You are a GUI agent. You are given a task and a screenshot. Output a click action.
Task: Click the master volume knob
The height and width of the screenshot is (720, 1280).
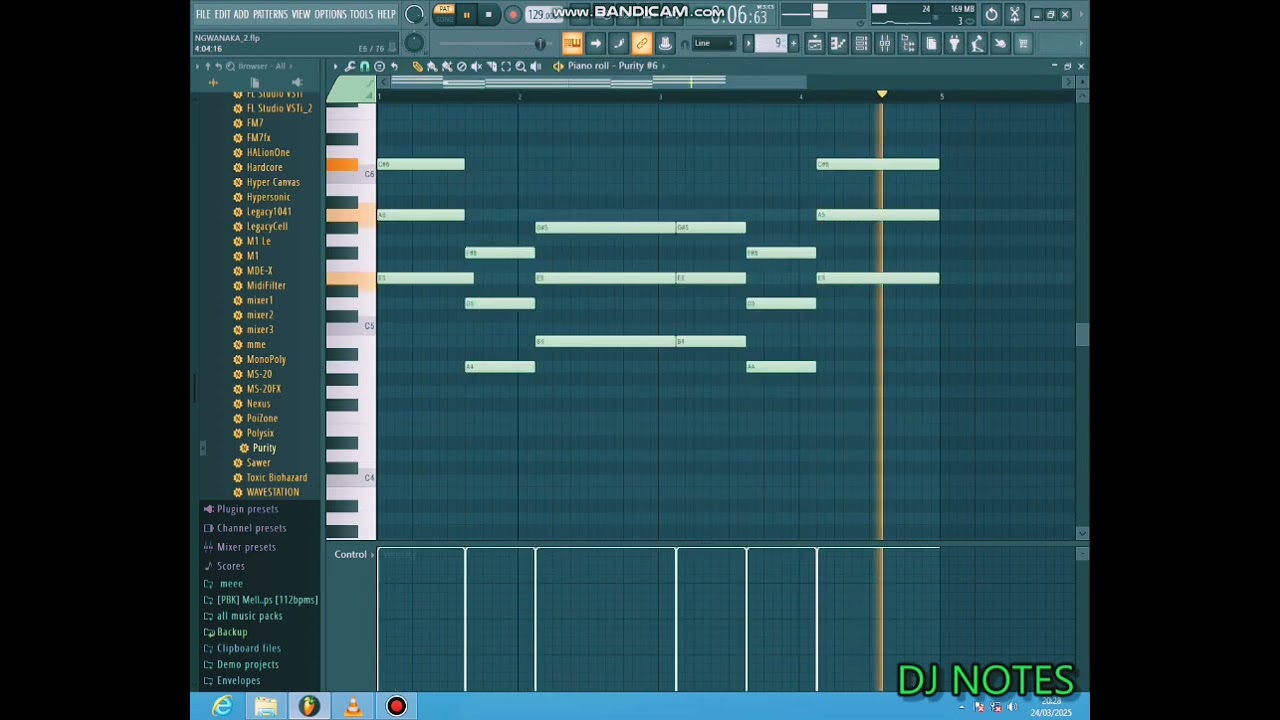click(414, 14)
